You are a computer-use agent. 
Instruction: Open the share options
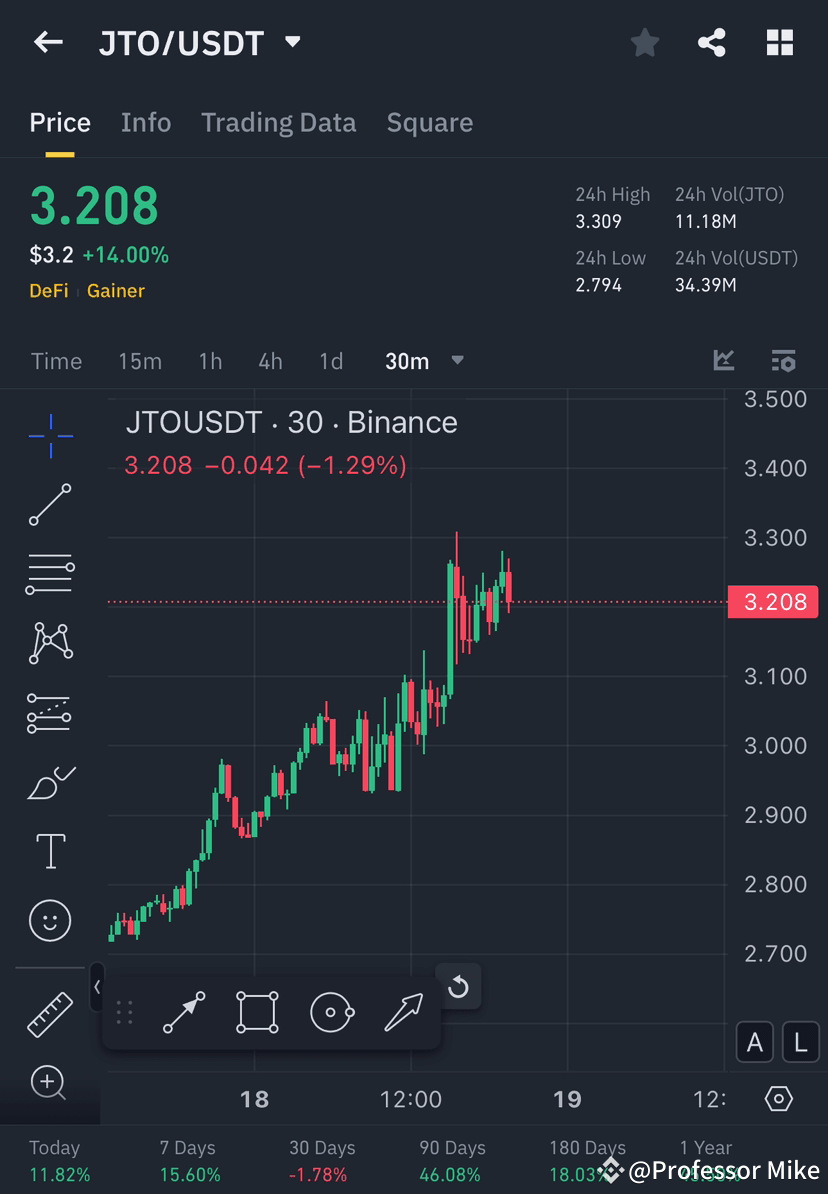point(712,42)
